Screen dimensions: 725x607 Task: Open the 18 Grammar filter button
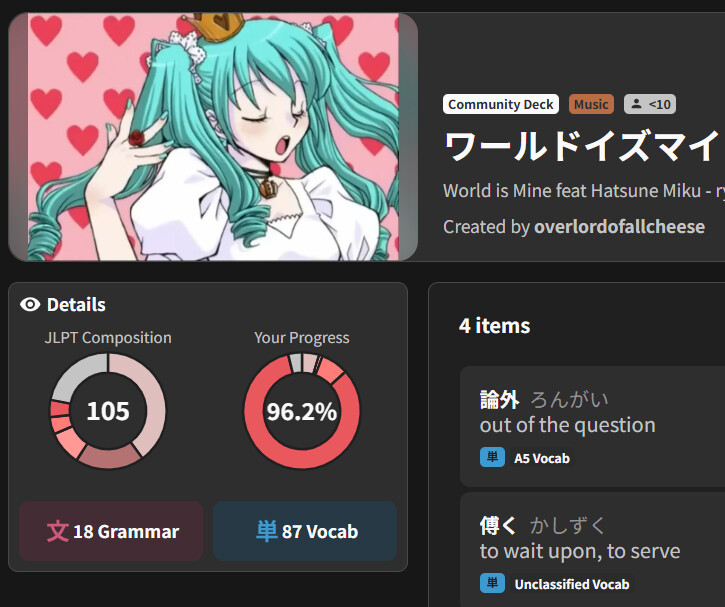pyautogui.click(x=111, y=531)
